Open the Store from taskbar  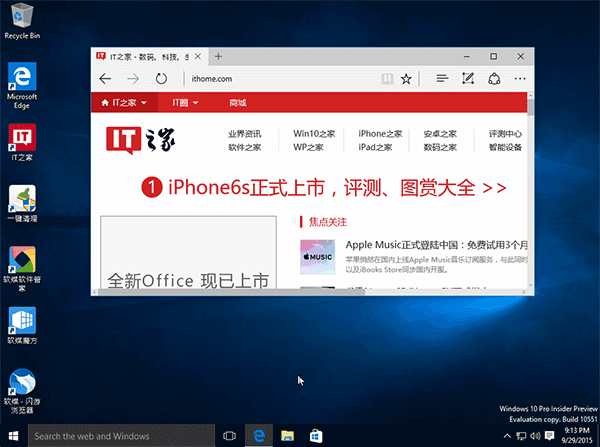316,436
